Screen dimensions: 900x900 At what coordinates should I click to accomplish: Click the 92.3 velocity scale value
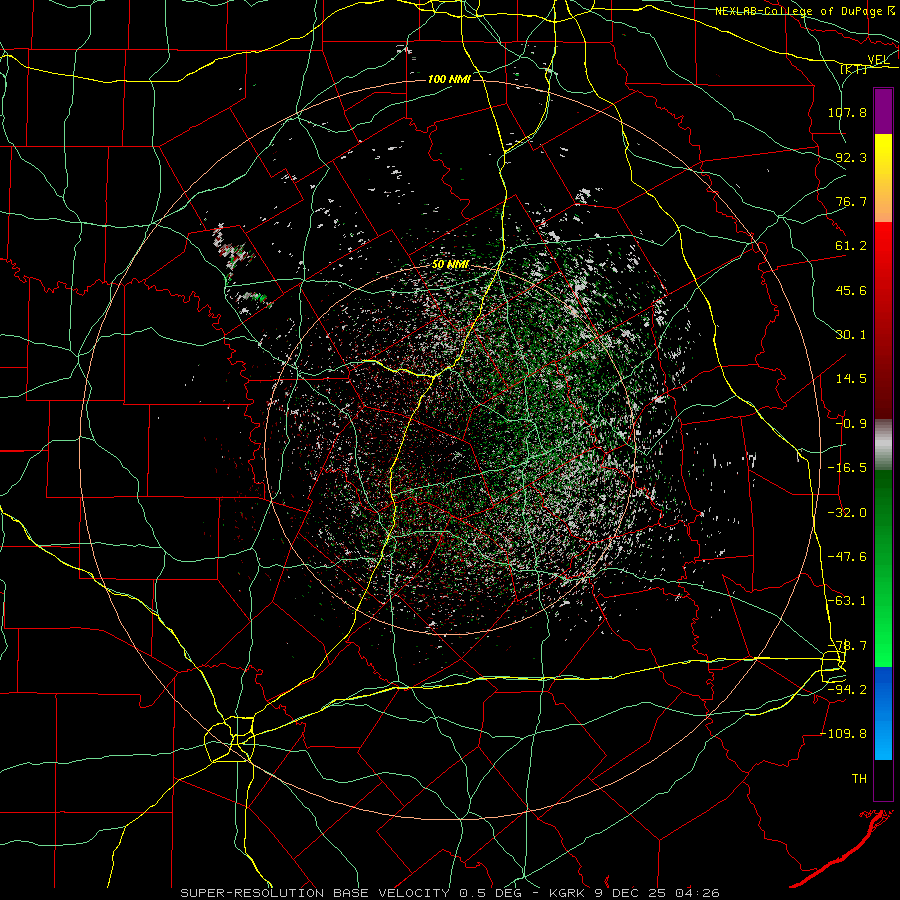click(851, 157)
